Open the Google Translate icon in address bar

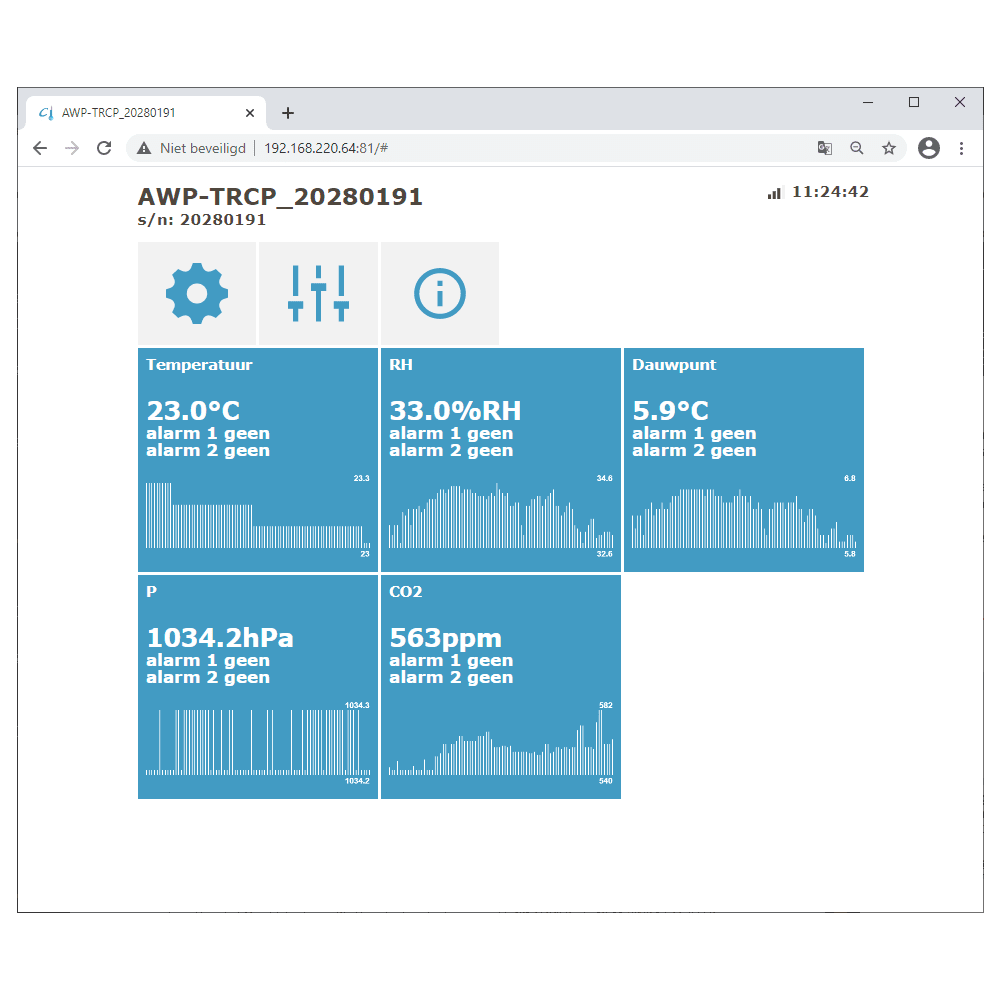[824, 148]
